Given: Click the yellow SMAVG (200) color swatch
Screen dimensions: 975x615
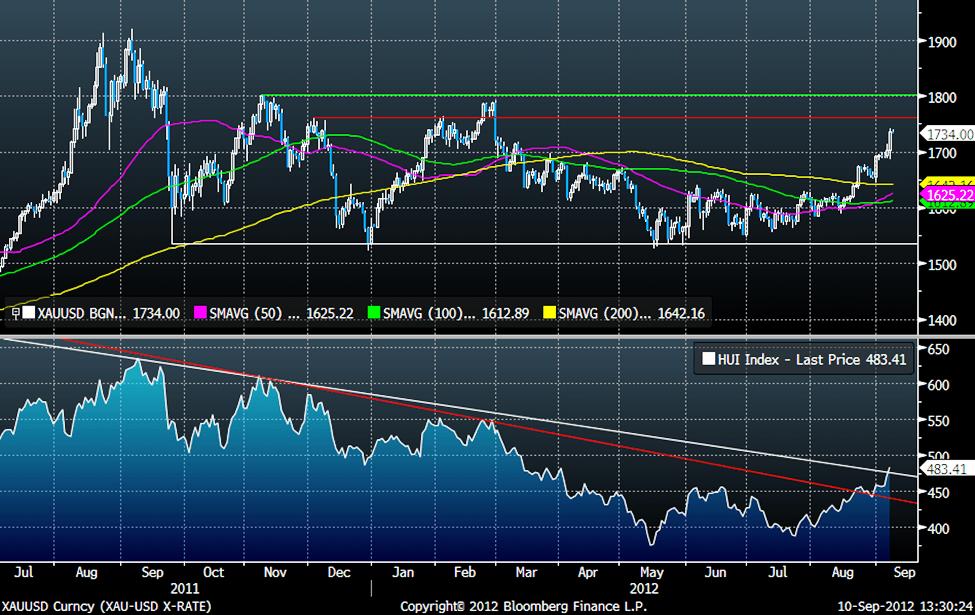Looking at the screenshot, I should 549,313.
